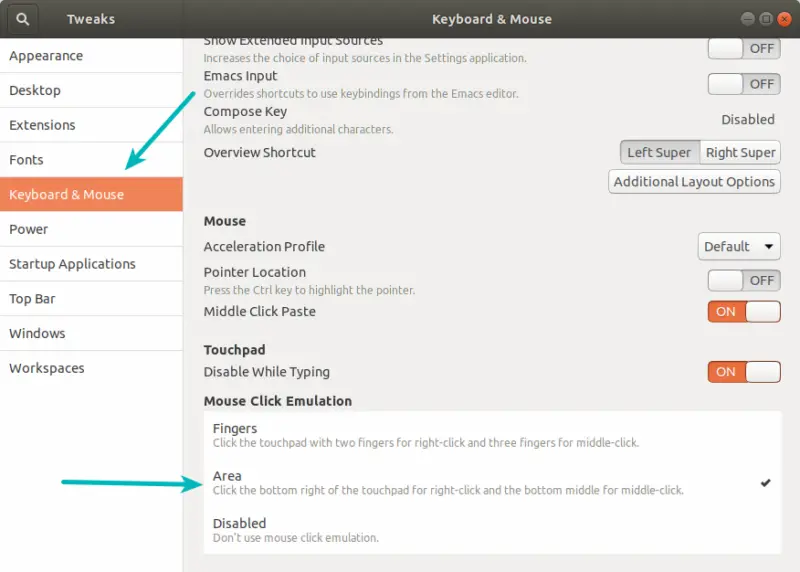Turn off Middle Click Paste
This screenshot has height=572, width=800.
[x=744, y=312]
